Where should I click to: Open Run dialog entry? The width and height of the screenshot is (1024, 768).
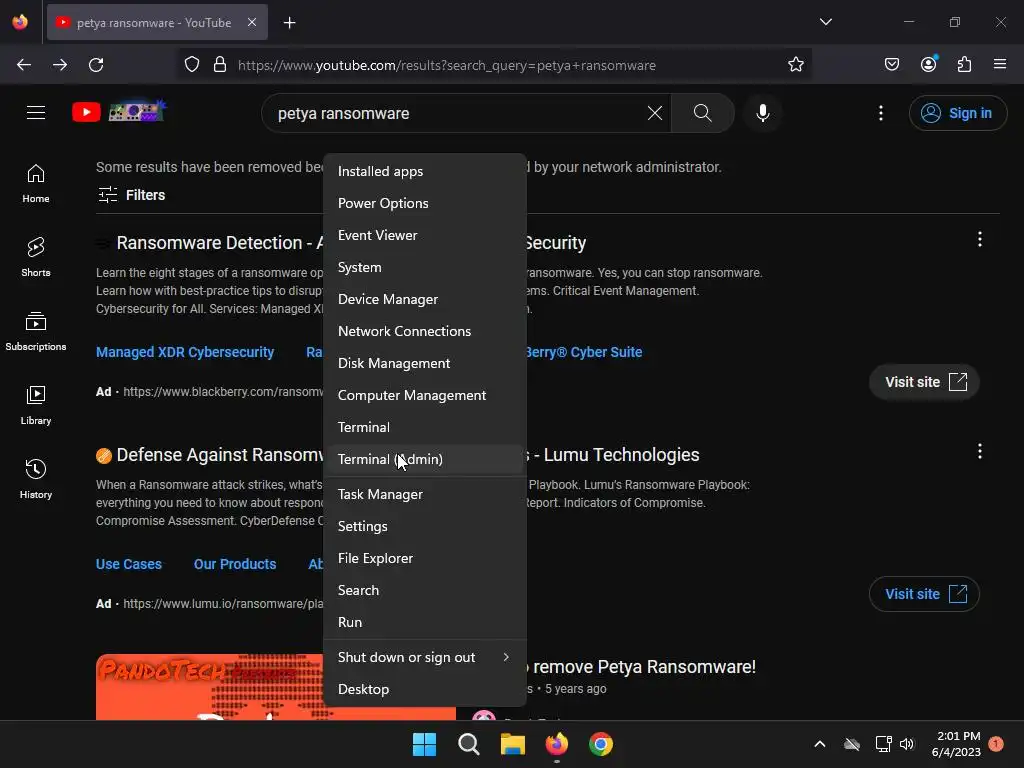tap(424, 622)
